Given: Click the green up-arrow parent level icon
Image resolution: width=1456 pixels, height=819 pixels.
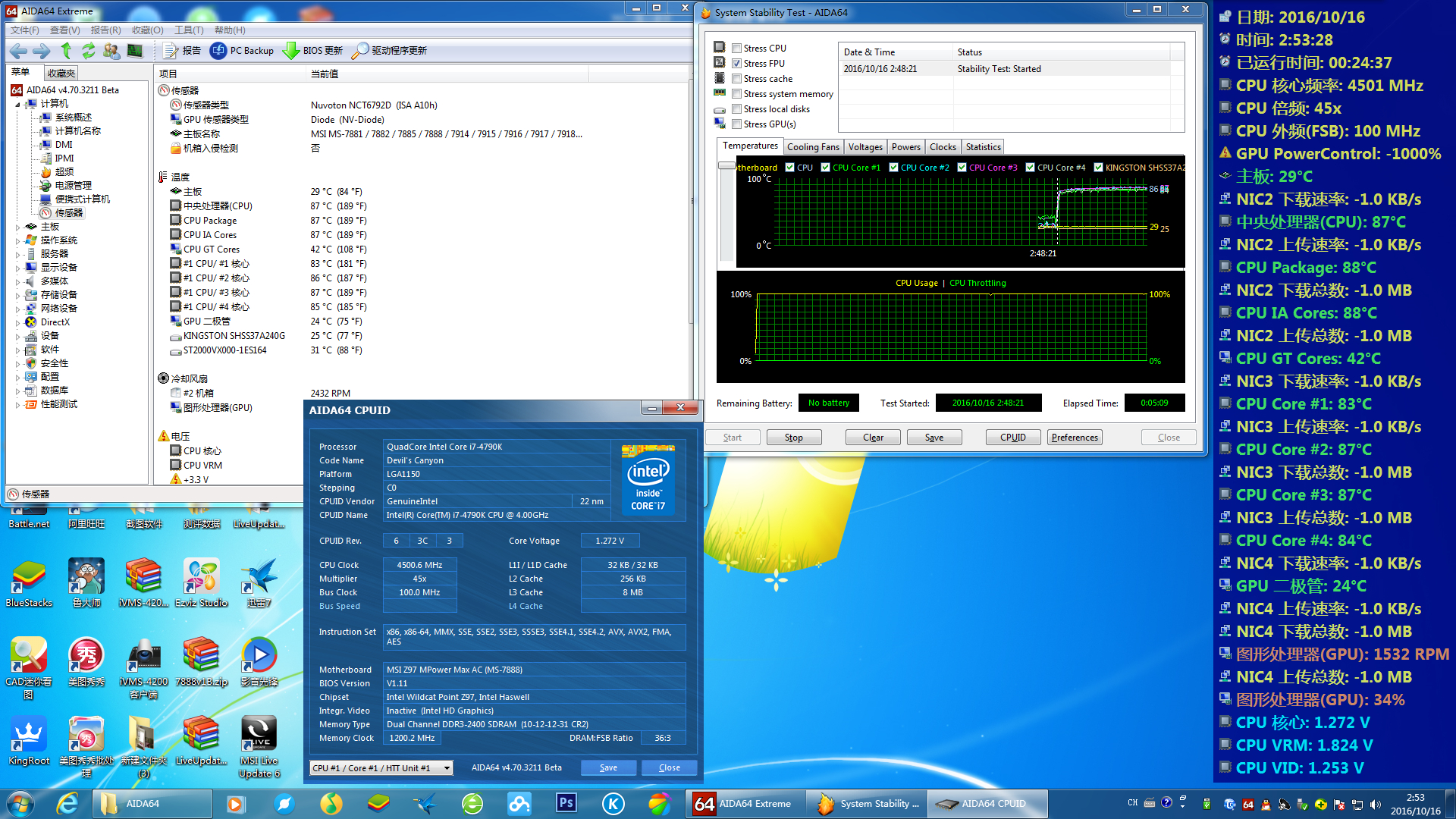Looking at the screenshot, I should 67,51.
